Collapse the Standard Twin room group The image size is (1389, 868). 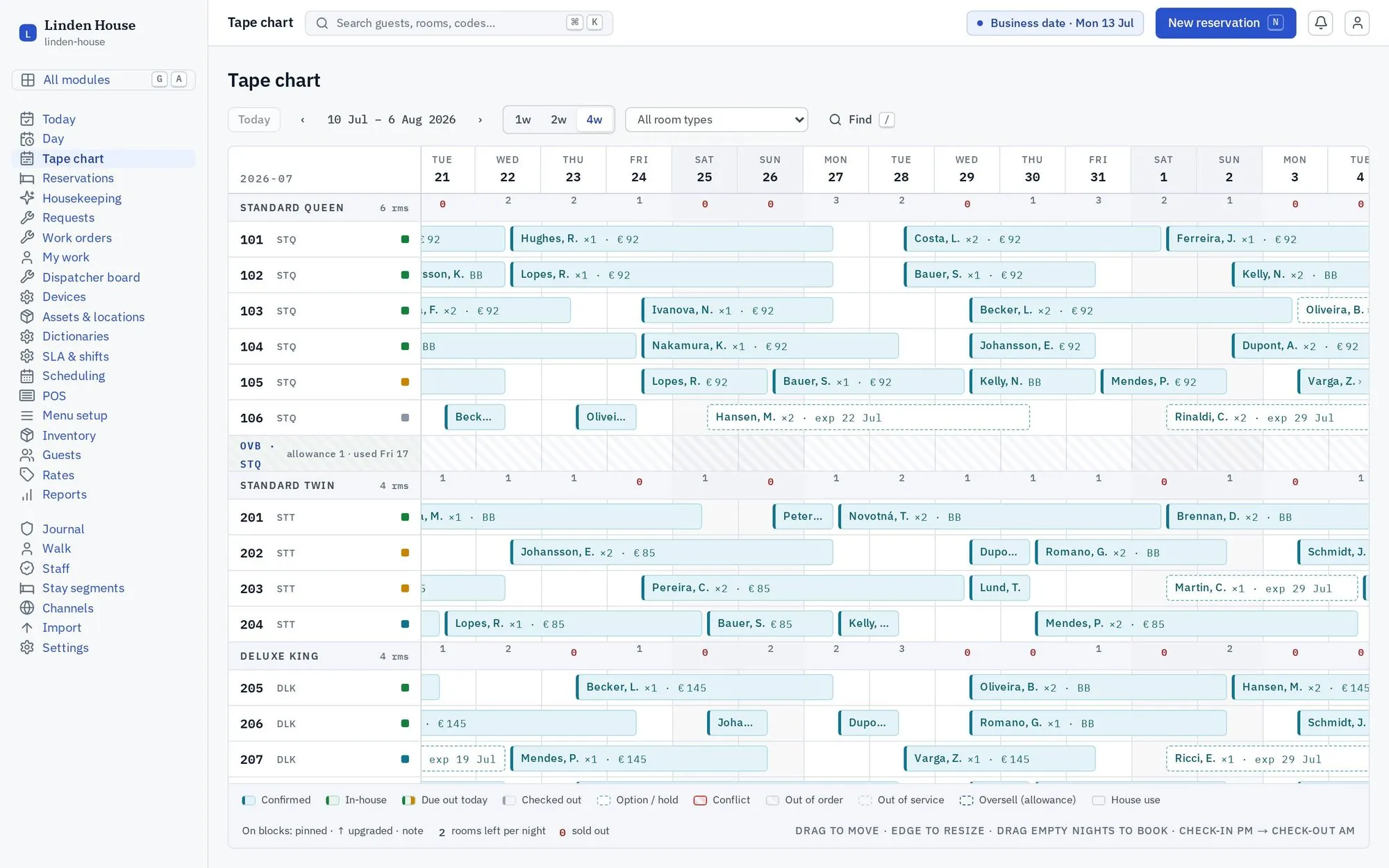click(x=324, y=485)
